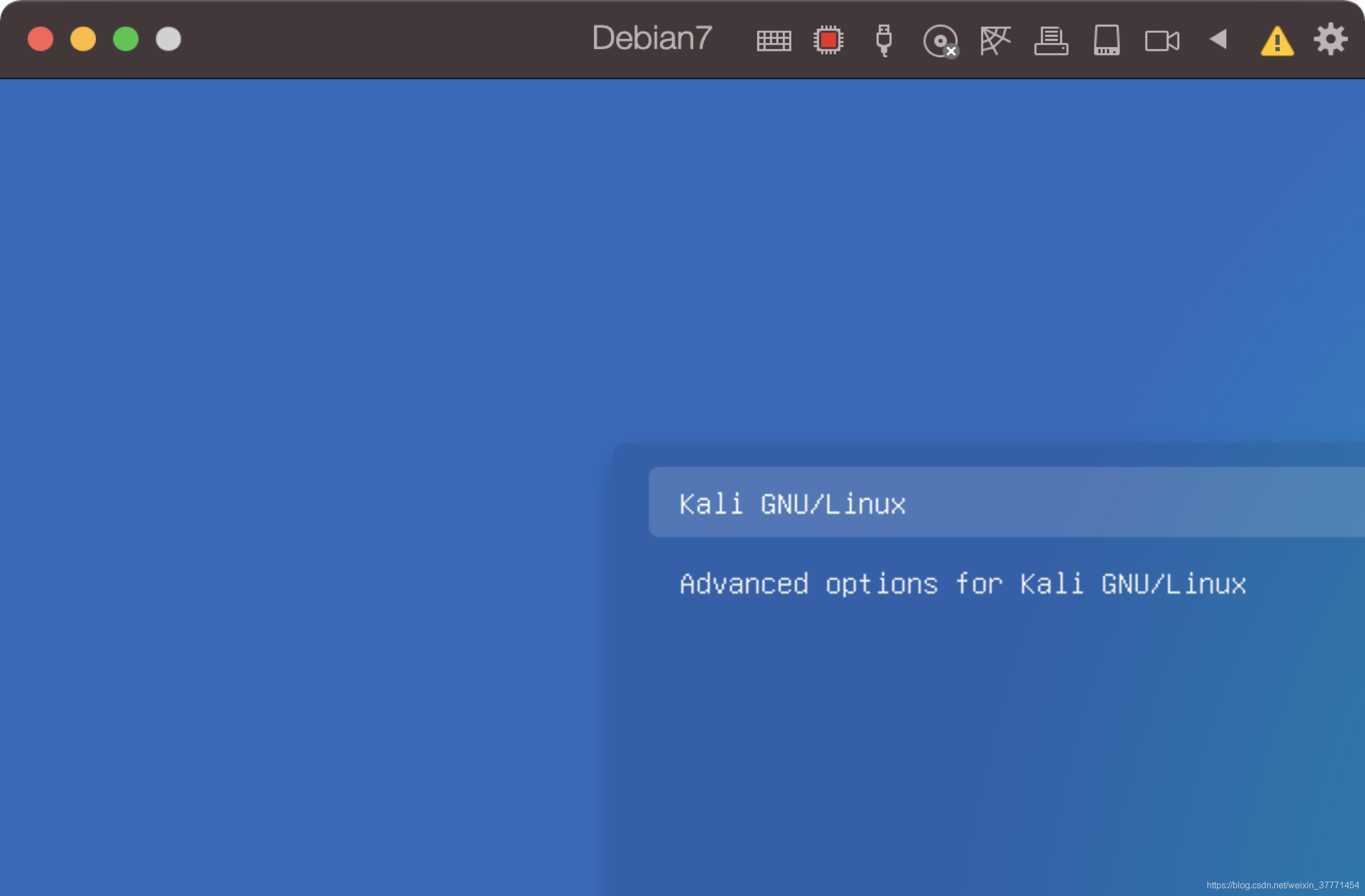Click the hard disk drive icon

coord(1106,40)
